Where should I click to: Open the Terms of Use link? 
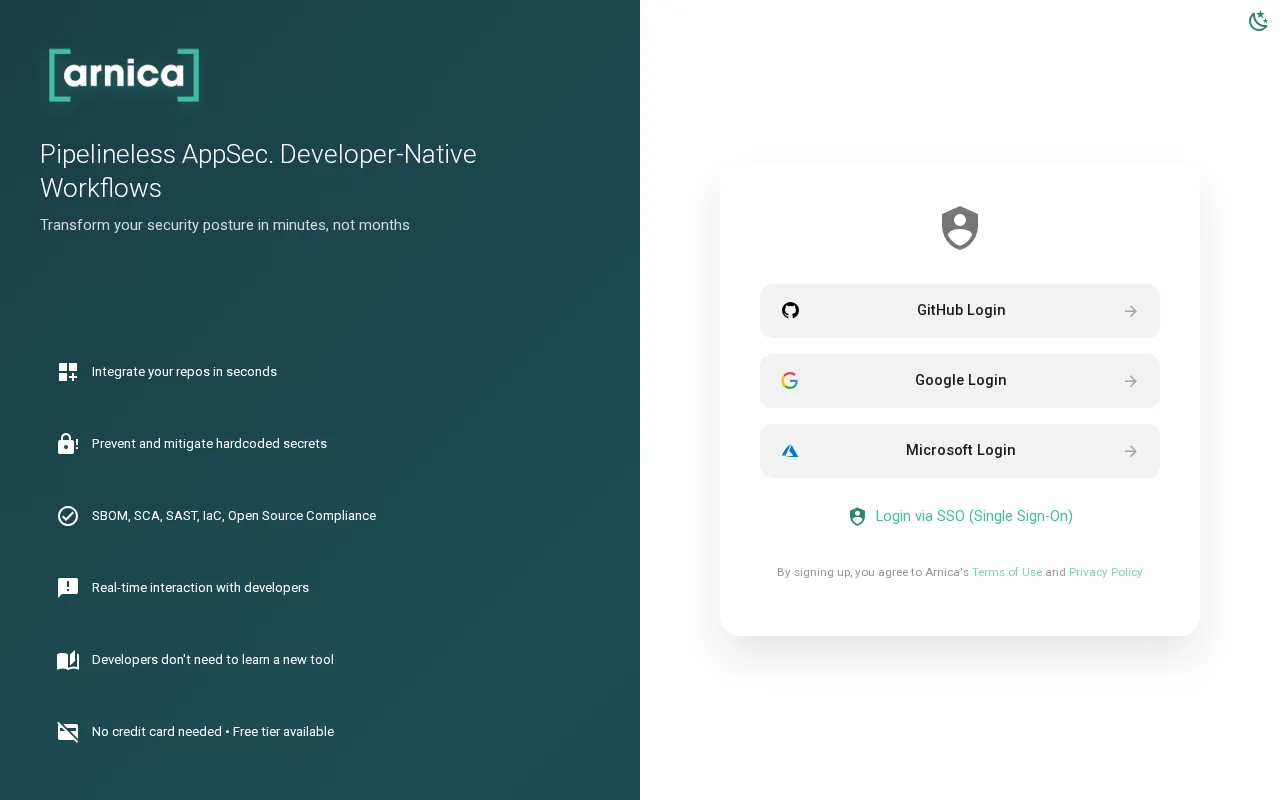[1007, 572]
